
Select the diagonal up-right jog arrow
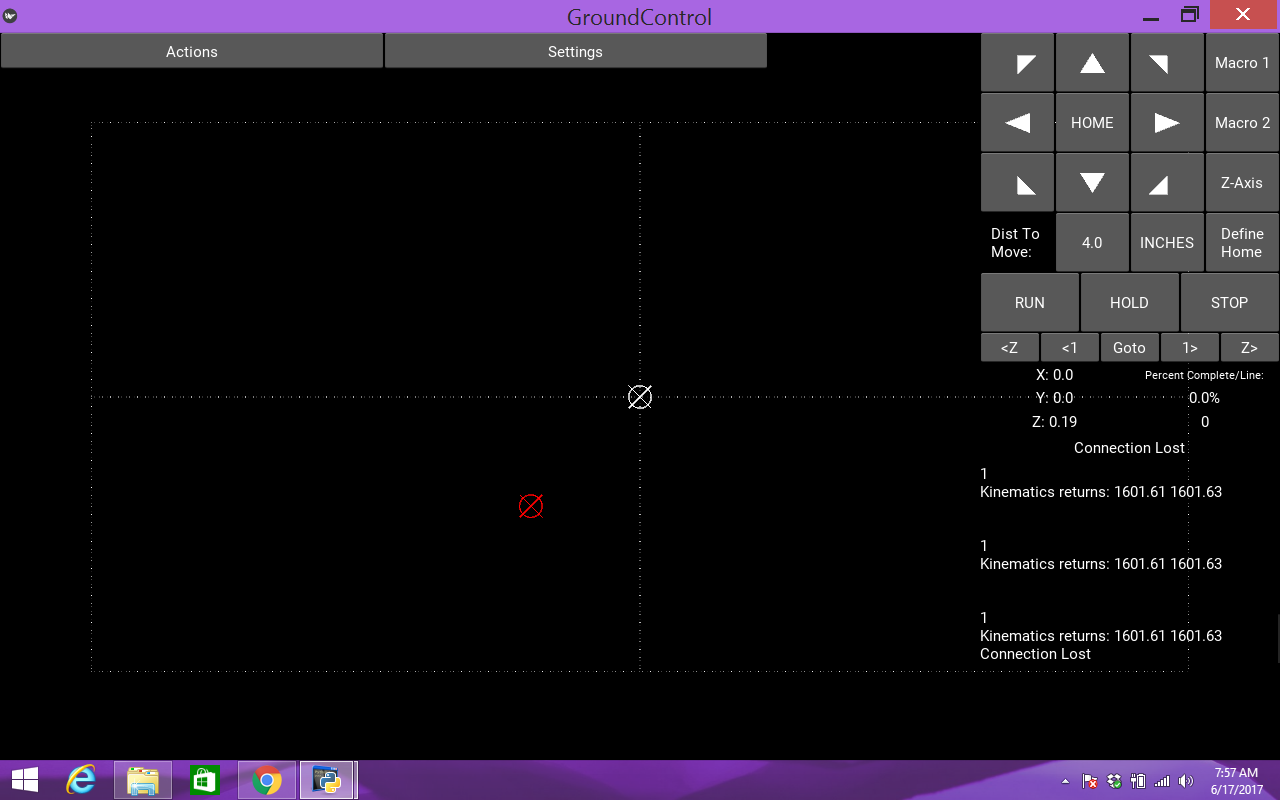1167,62
